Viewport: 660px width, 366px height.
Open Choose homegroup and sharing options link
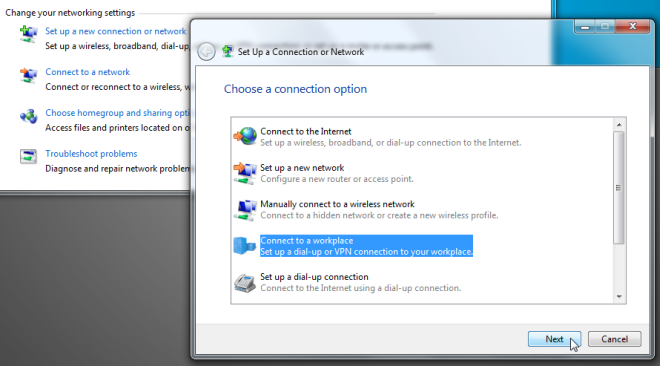coord(117,113)
